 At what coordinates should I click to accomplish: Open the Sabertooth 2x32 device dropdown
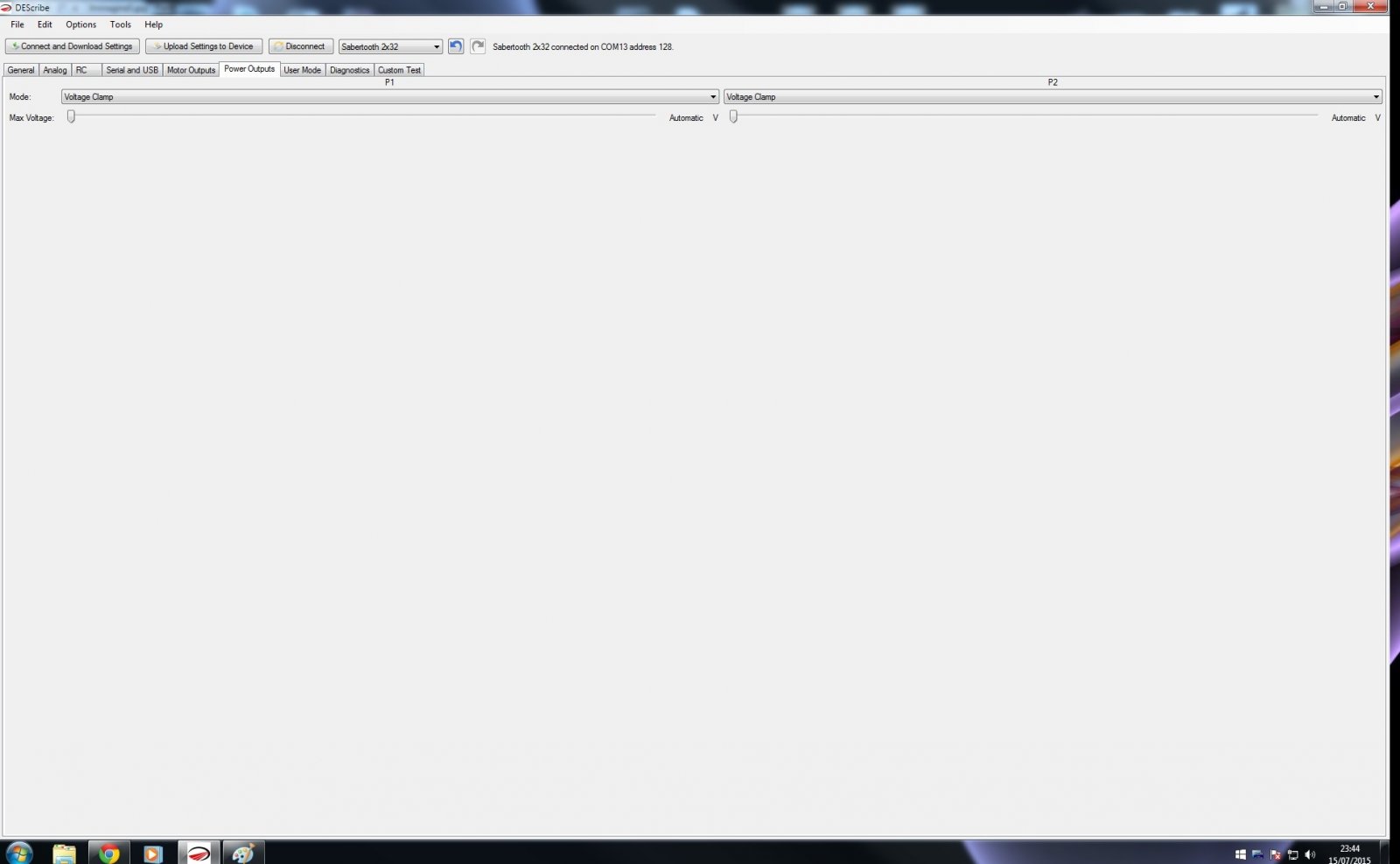[390, 46]
